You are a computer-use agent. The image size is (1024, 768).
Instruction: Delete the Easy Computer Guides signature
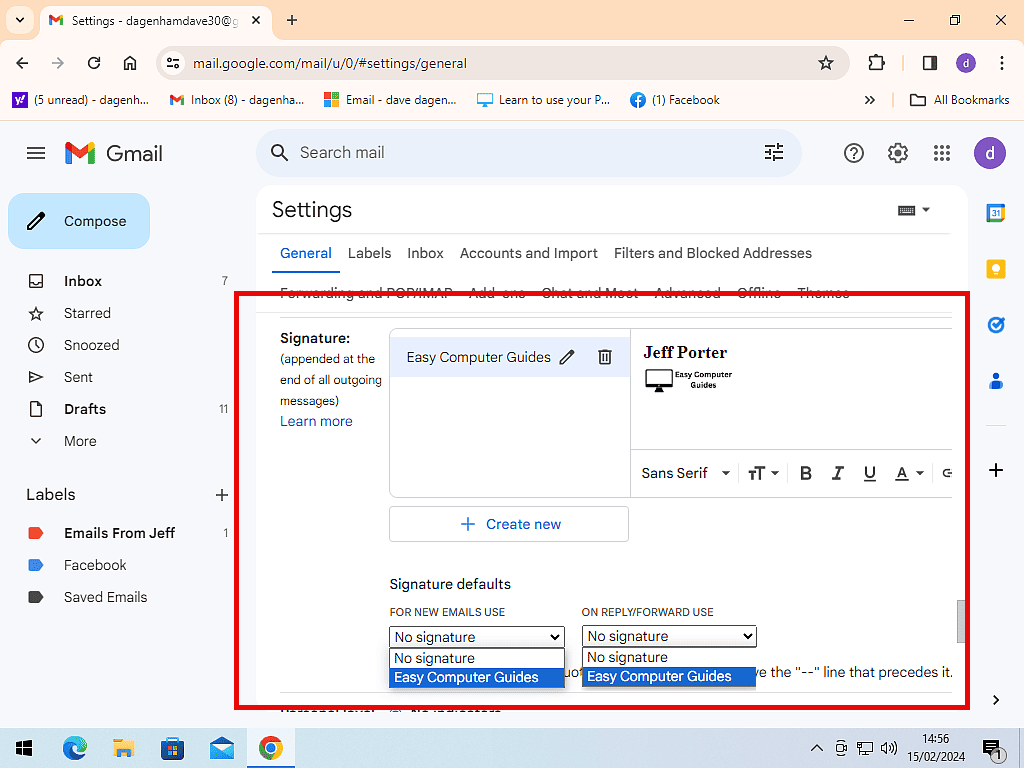[605, 357]
